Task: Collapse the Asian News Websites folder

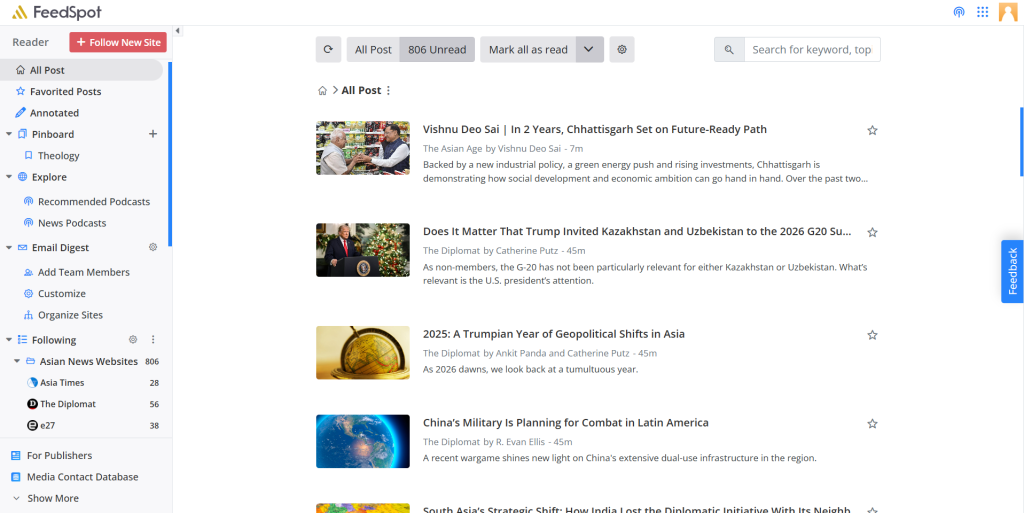Action: point(17,361)
